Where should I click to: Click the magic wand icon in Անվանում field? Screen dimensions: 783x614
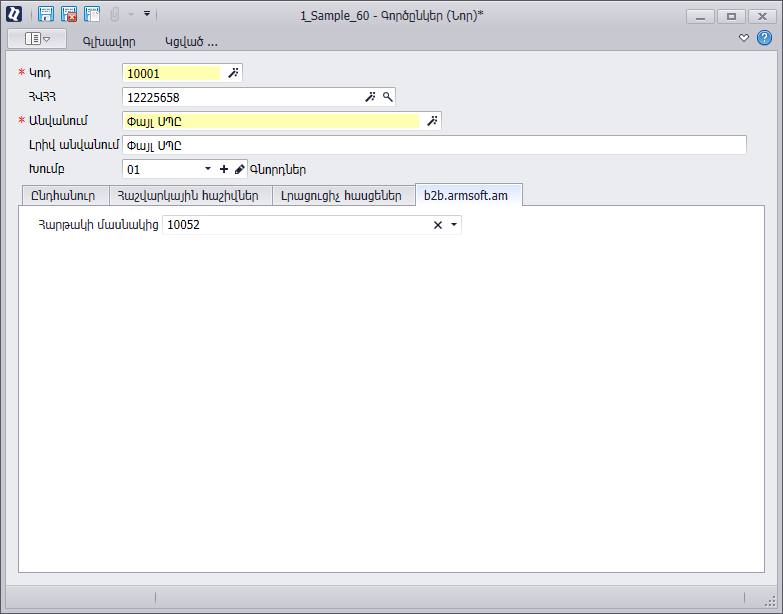point(432,121)
